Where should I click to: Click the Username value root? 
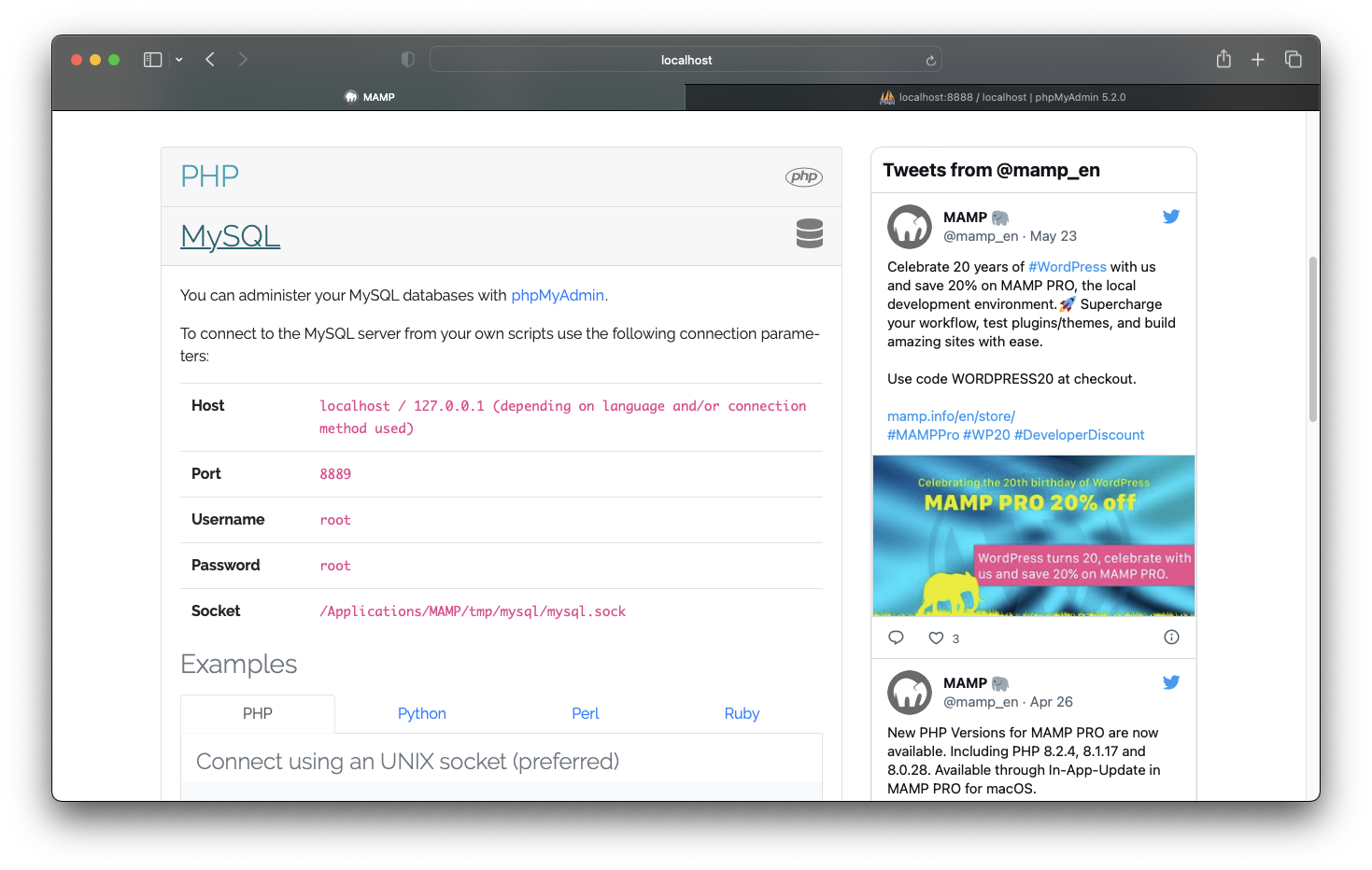pyautogui.click(x=335, y=520)
